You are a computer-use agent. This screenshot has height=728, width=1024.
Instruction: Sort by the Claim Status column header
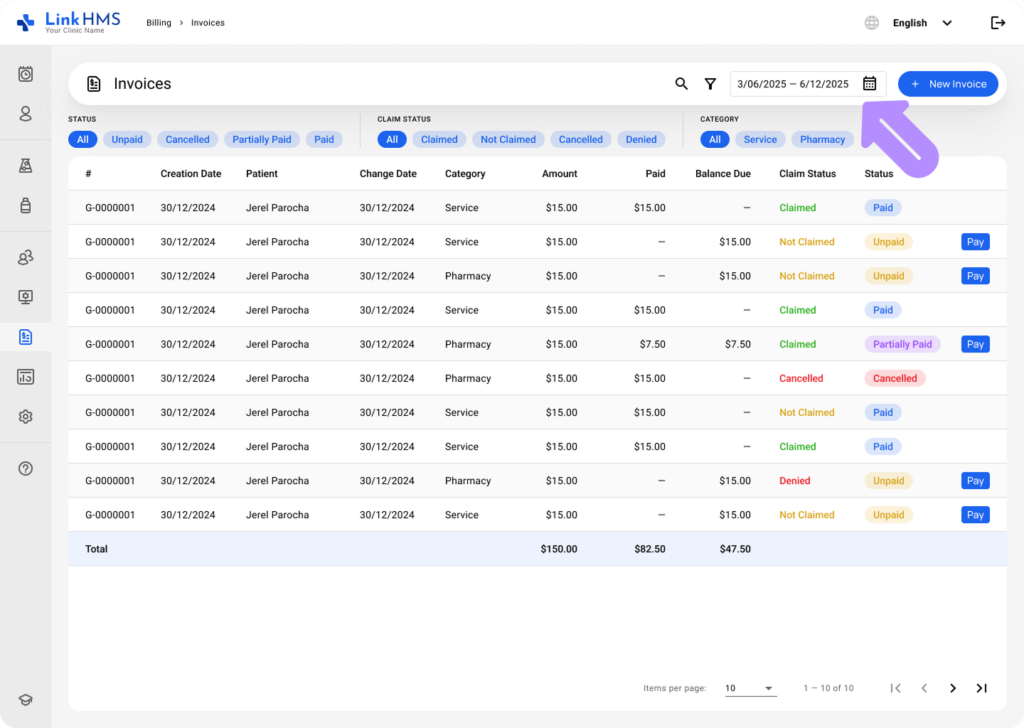(807, 174)
